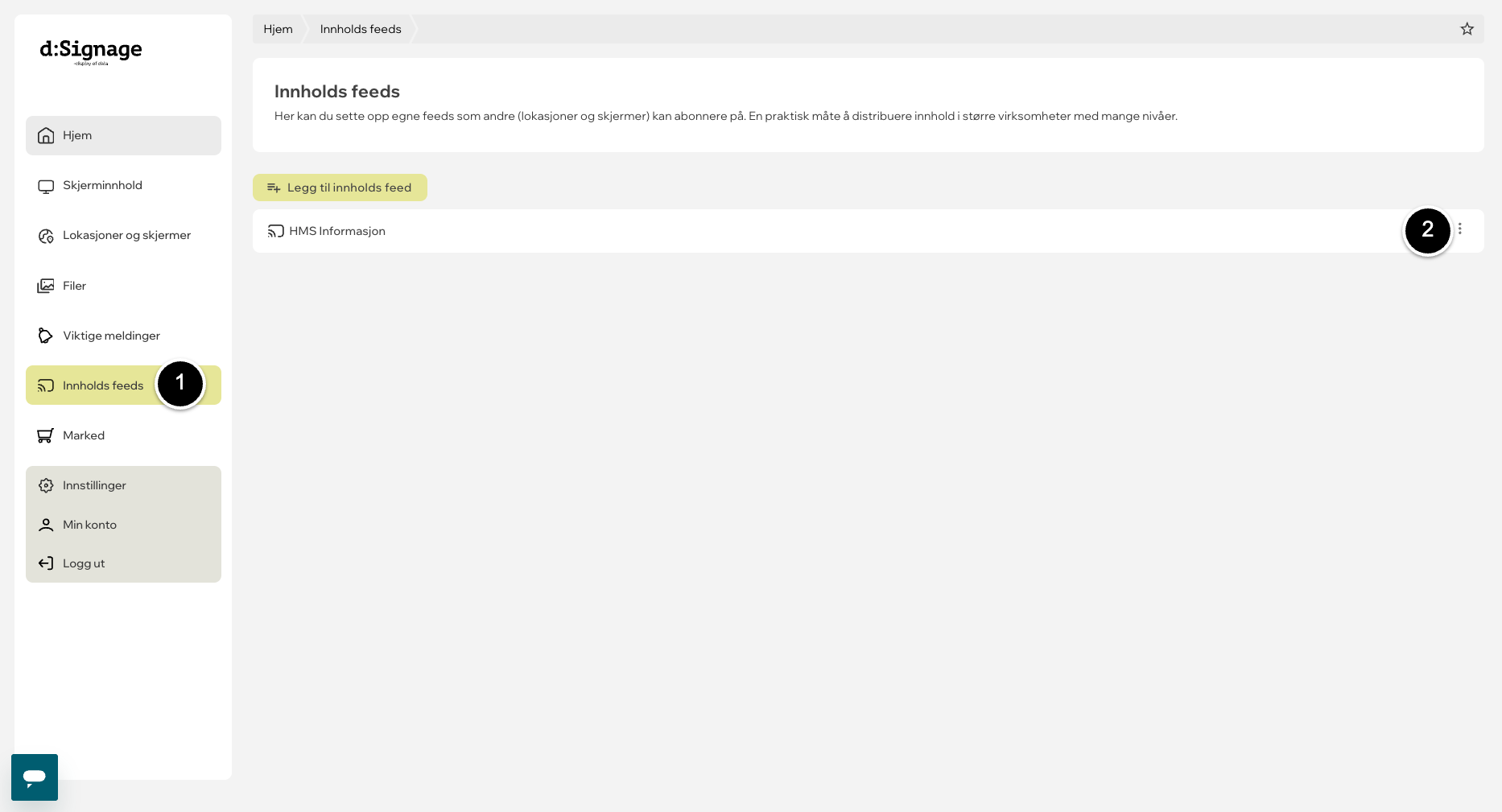Select Viktige meldinger in sidebar
Viewport: 1502px width, 812px height.
[123, 336]
